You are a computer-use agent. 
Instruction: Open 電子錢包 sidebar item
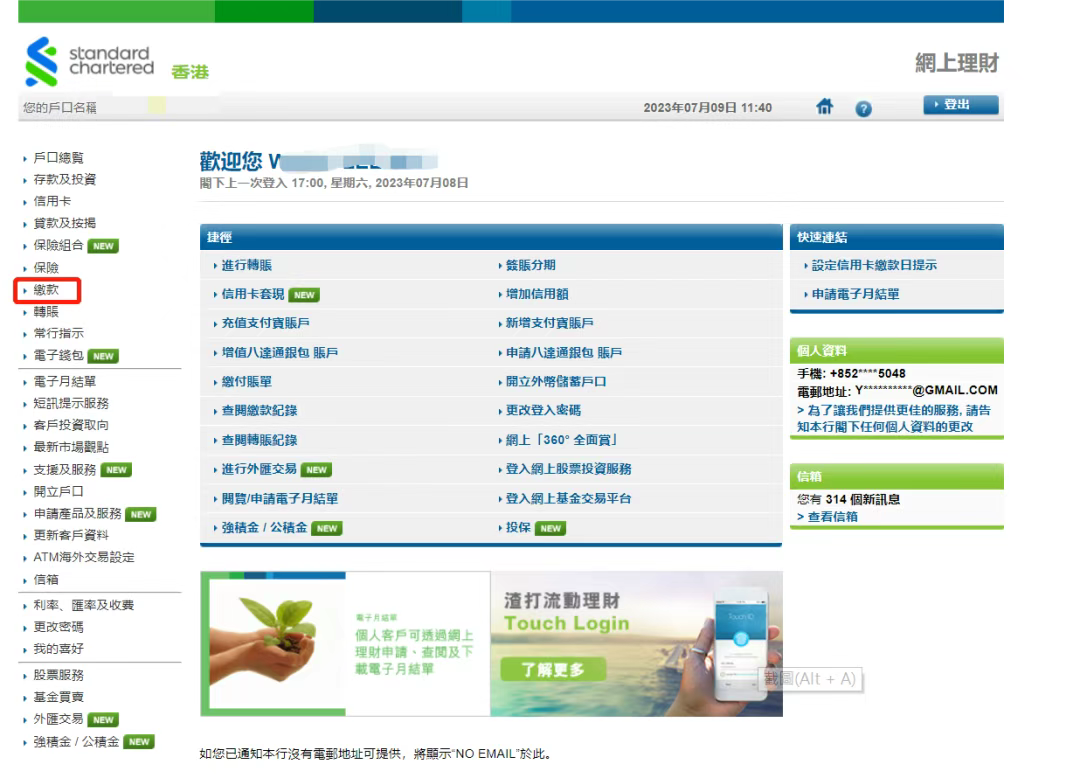click(x=58, y=355)
